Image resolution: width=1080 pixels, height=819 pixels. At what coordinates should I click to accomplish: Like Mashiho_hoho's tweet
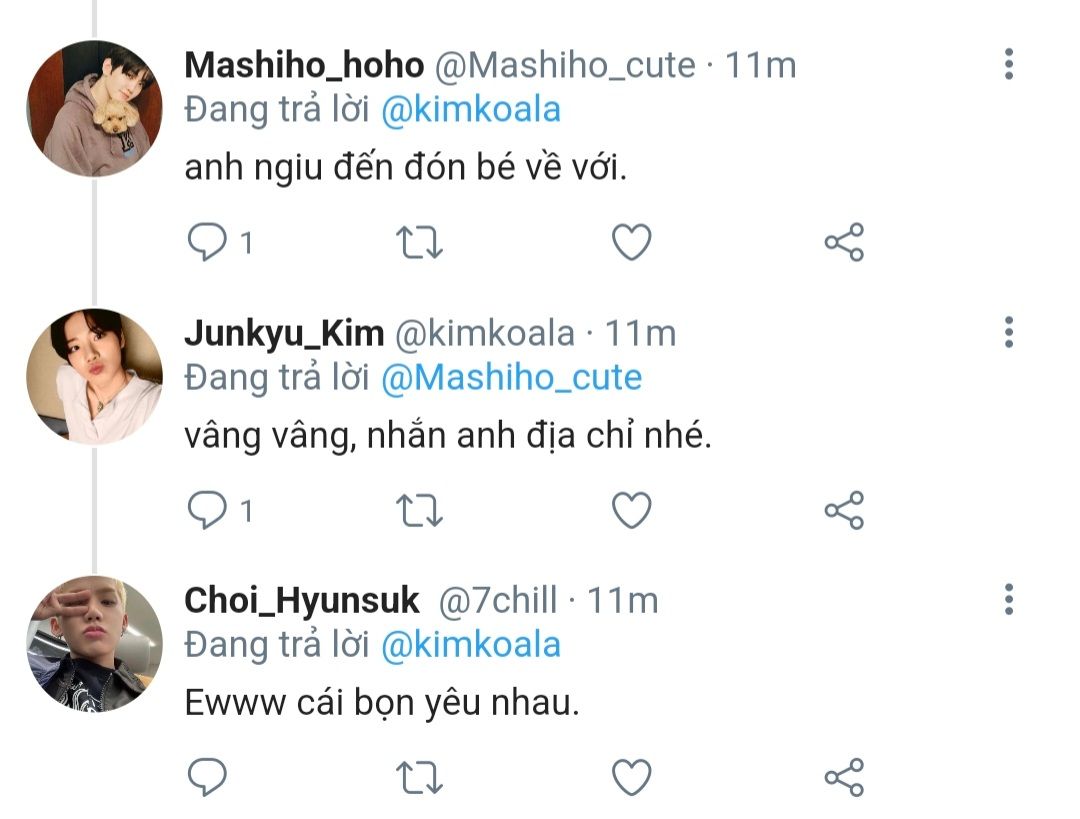[x=632, y=242]
